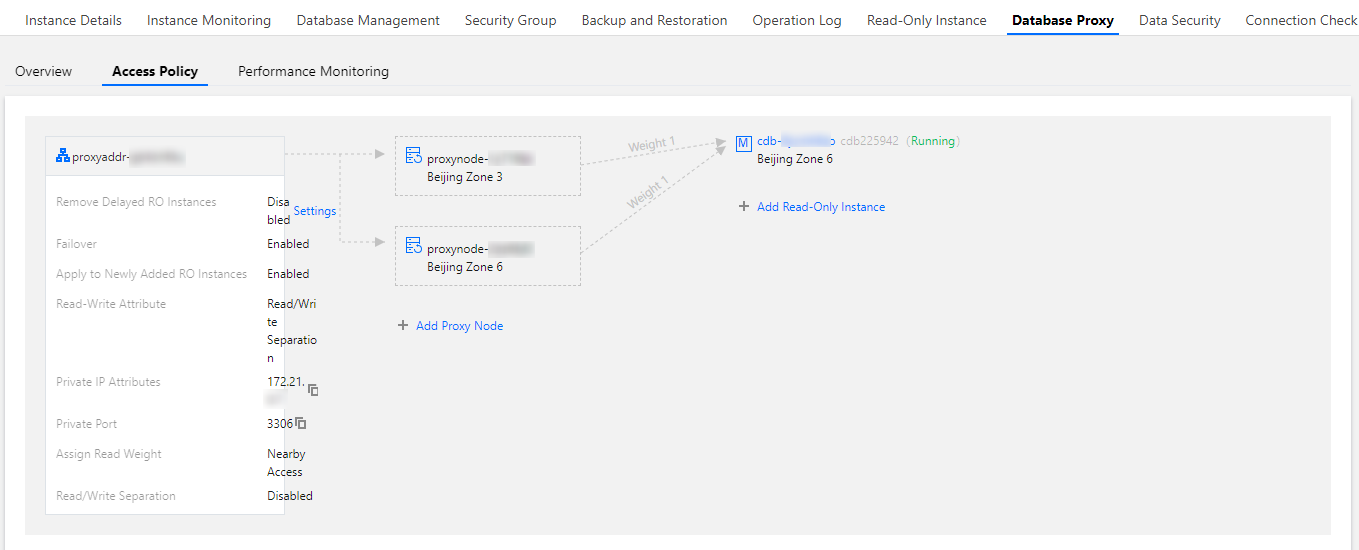
Task: Select the proxynode box in Beijing Zone 3
Action: coord(488,166)
